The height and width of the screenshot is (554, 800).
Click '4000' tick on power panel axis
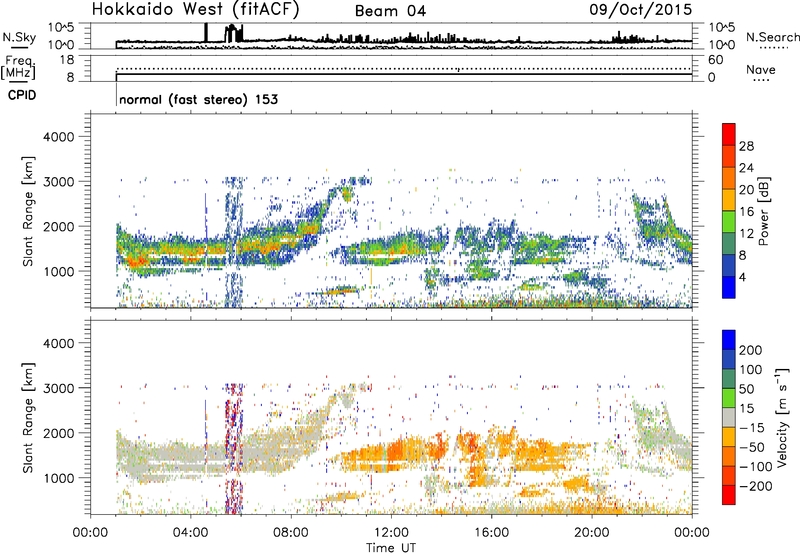59,137
